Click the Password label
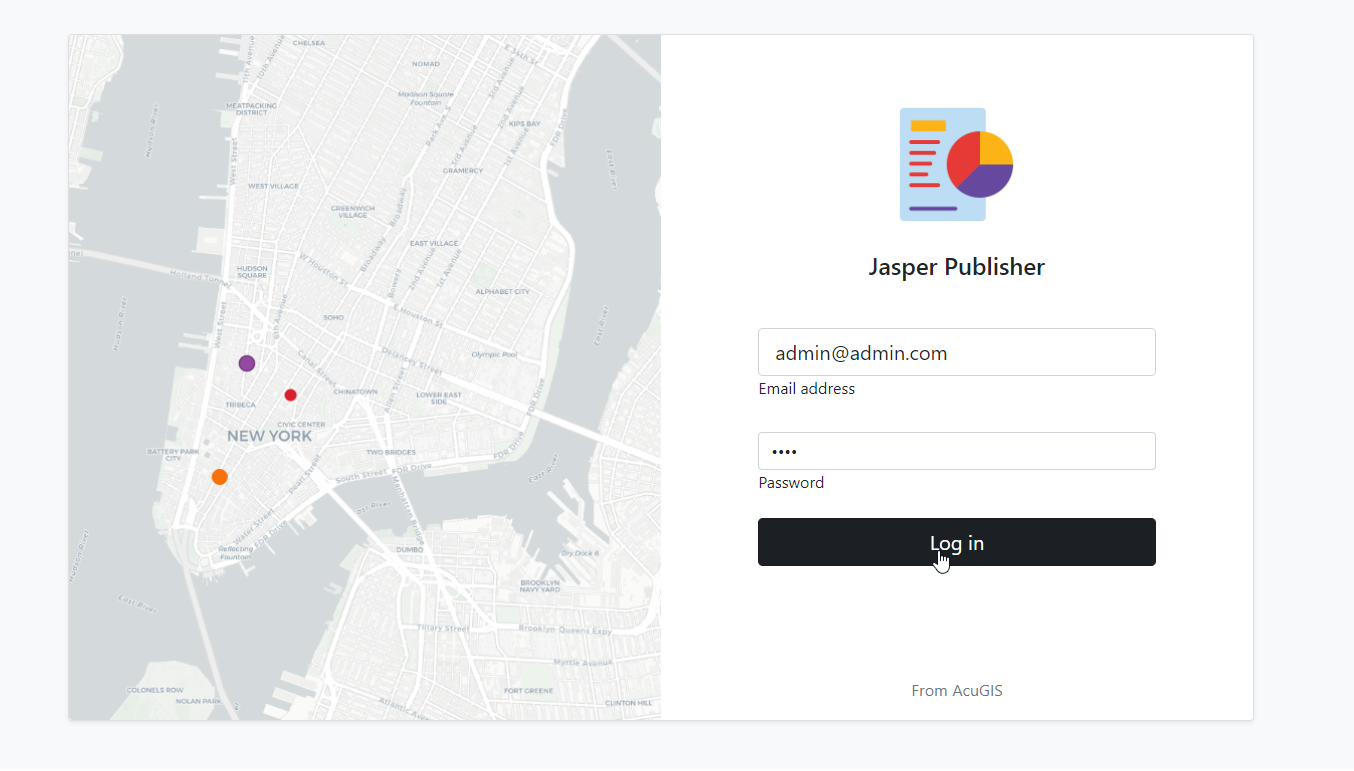 (791, 483)
